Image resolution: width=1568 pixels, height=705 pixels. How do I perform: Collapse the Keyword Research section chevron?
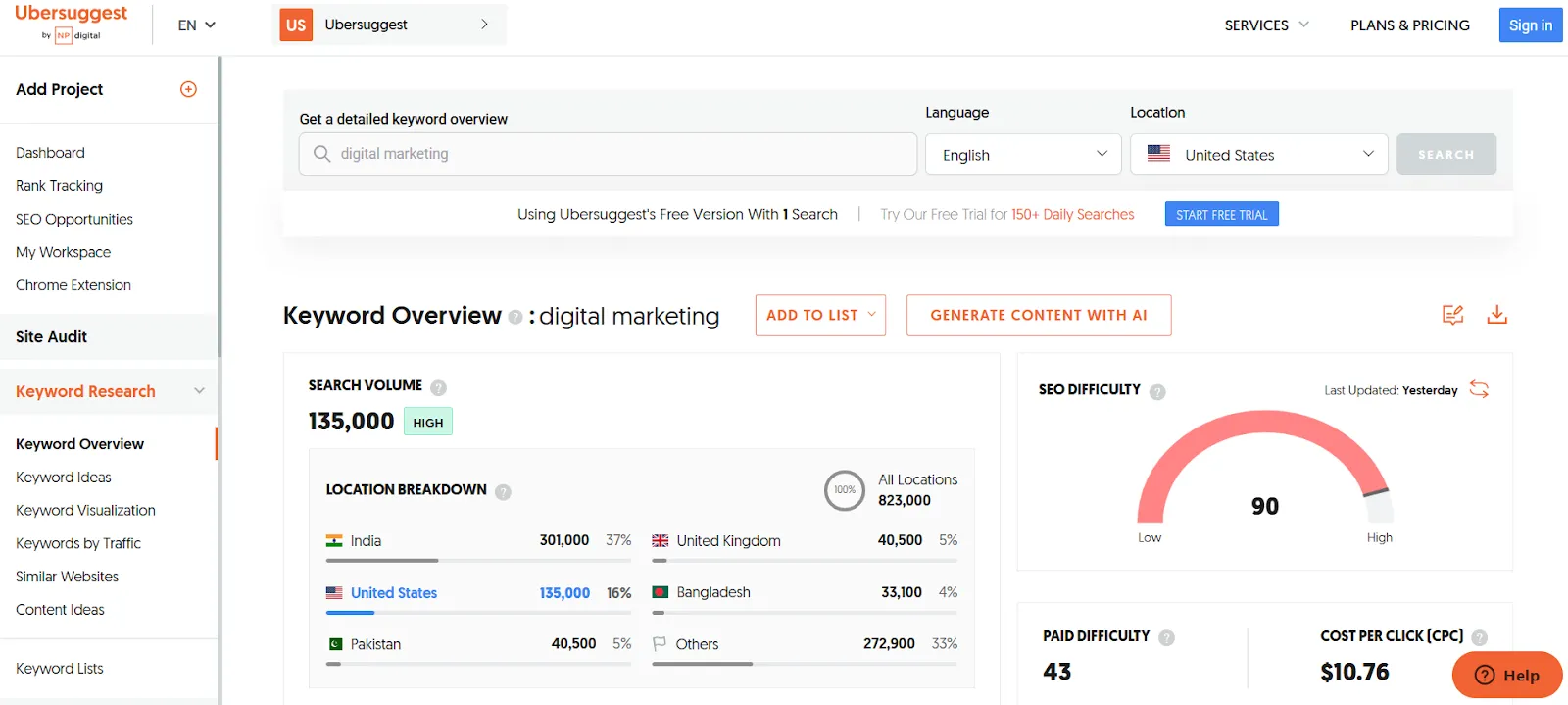[x=200, y=391]
